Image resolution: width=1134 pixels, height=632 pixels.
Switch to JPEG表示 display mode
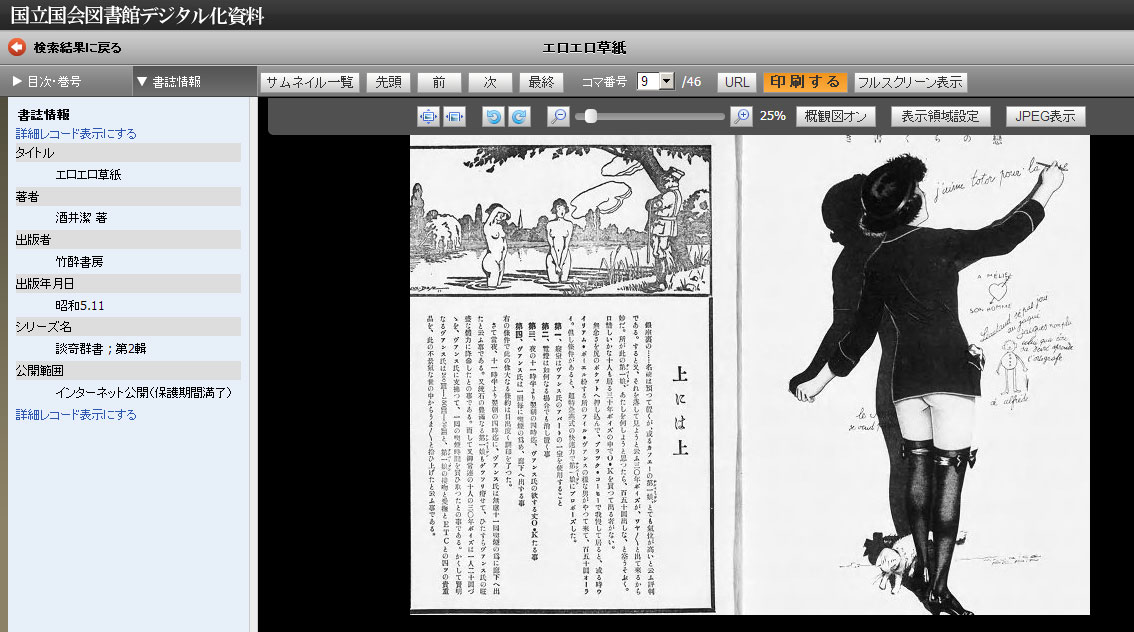click(1045, 116)
